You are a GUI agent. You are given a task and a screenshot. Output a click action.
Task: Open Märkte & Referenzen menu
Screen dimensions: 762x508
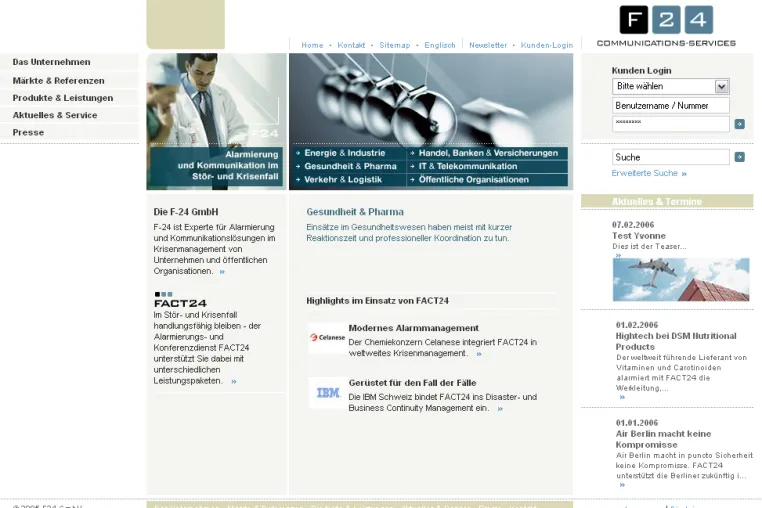click(58, 81)
